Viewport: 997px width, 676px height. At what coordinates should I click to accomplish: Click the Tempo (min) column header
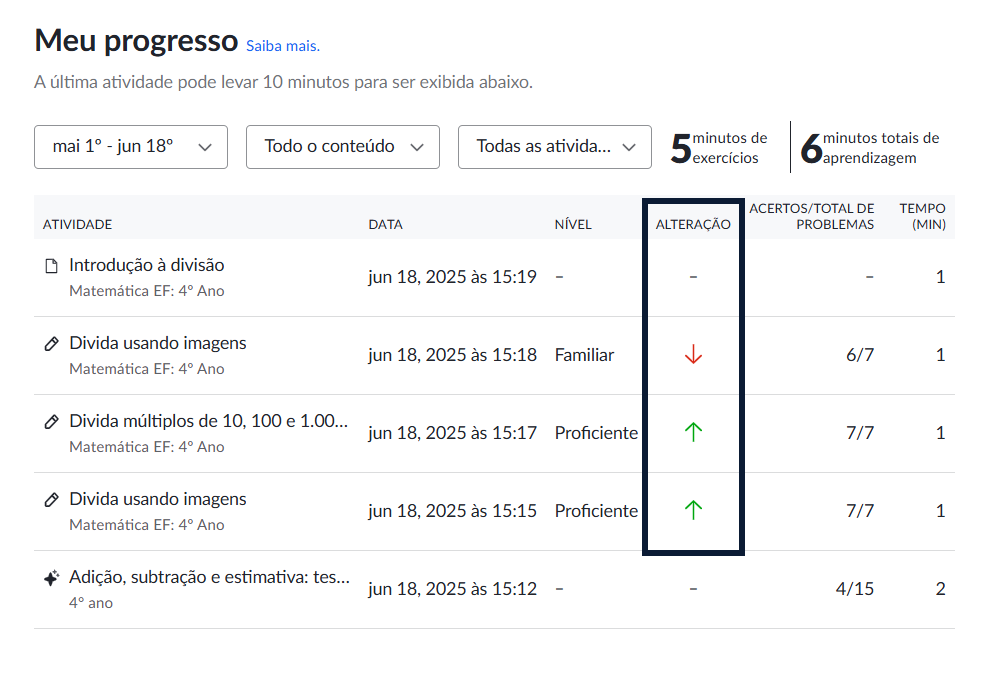922,216
